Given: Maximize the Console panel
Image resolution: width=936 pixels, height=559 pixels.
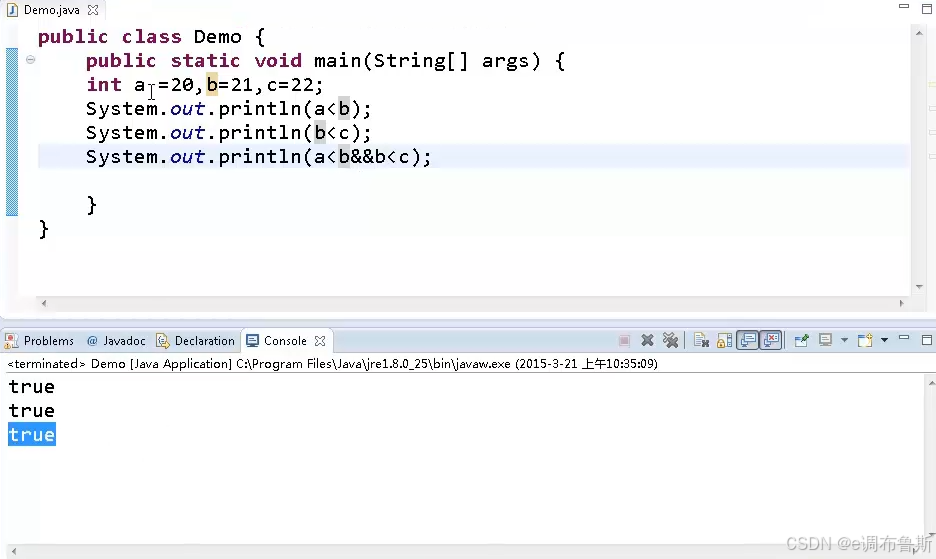Looking at the screenshot, I should pos(926,340).
